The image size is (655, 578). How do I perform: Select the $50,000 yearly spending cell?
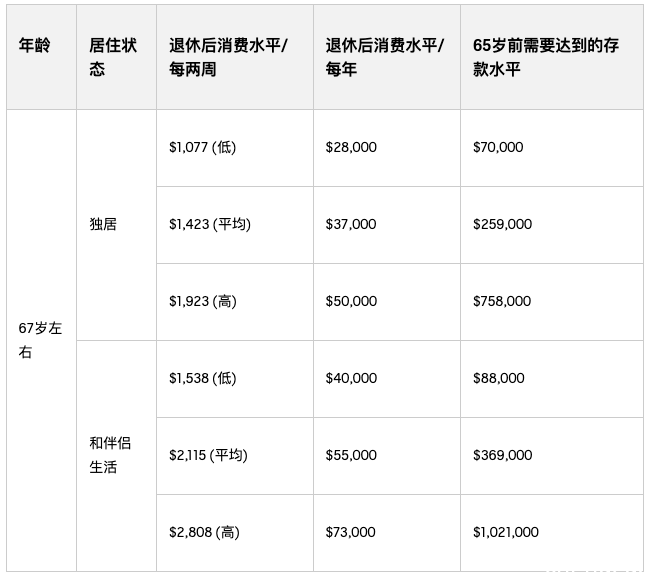[387, 302]
